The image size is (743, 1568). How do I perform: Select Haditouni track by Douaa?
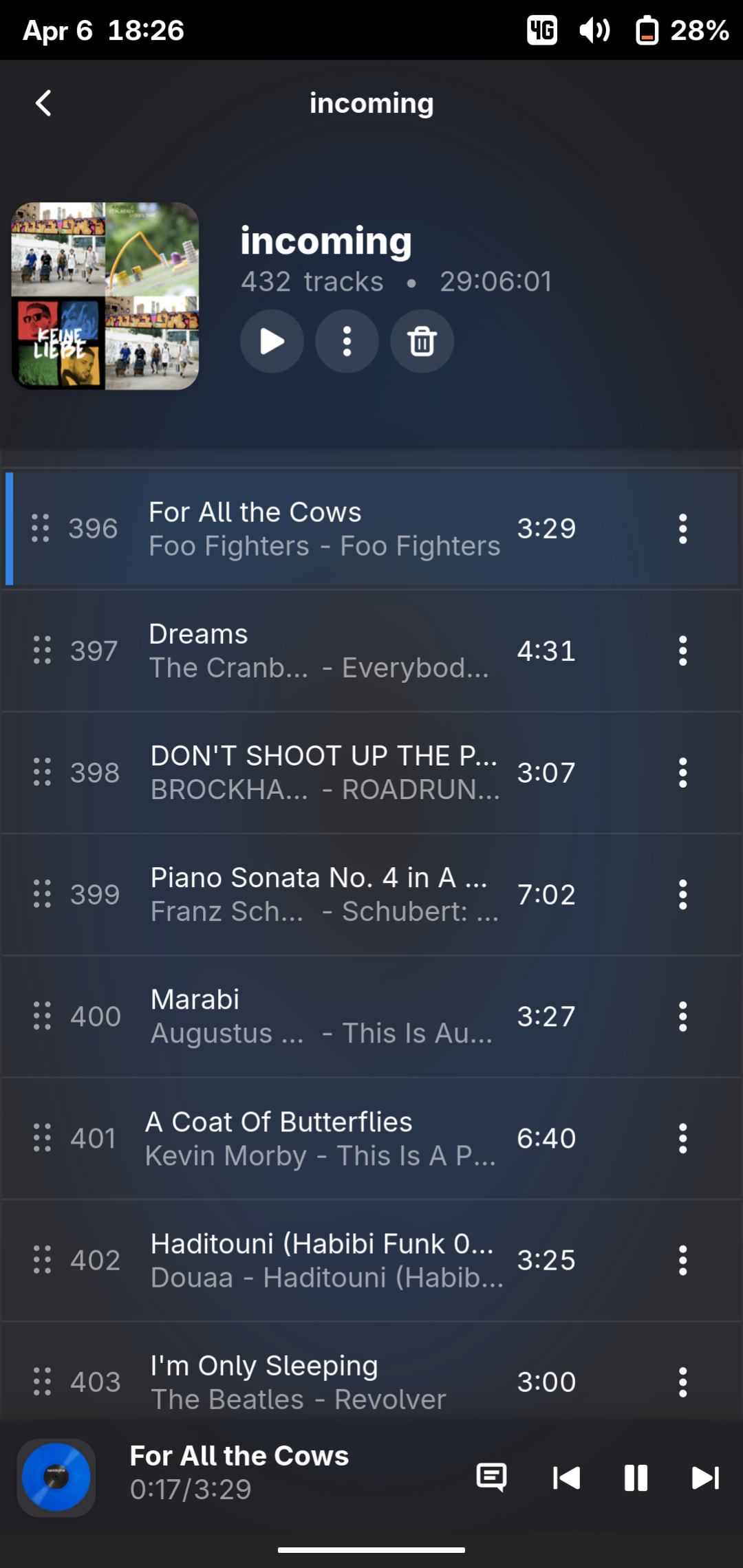coord(371,1260)
